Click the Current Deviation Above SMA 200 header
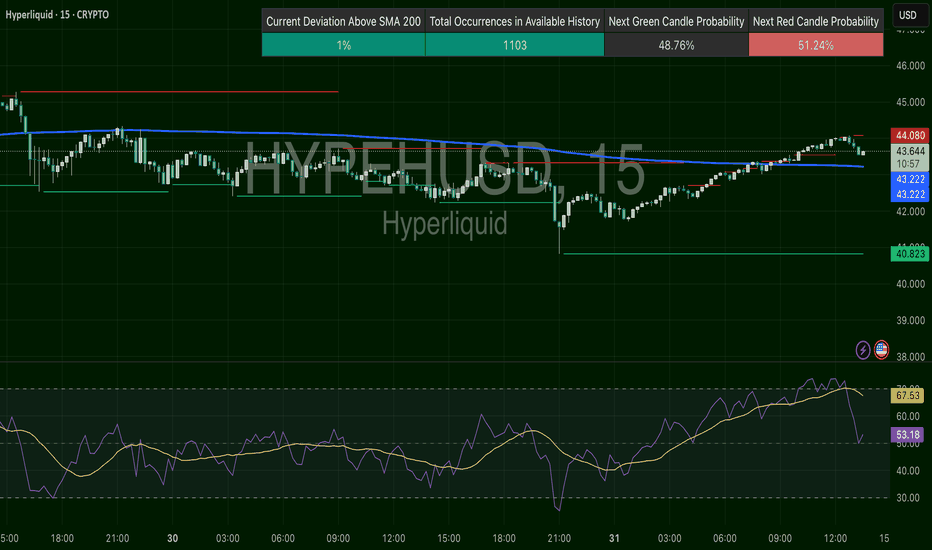Image resolution: width=932 pixels, height=550 pixels. point(344,21)
